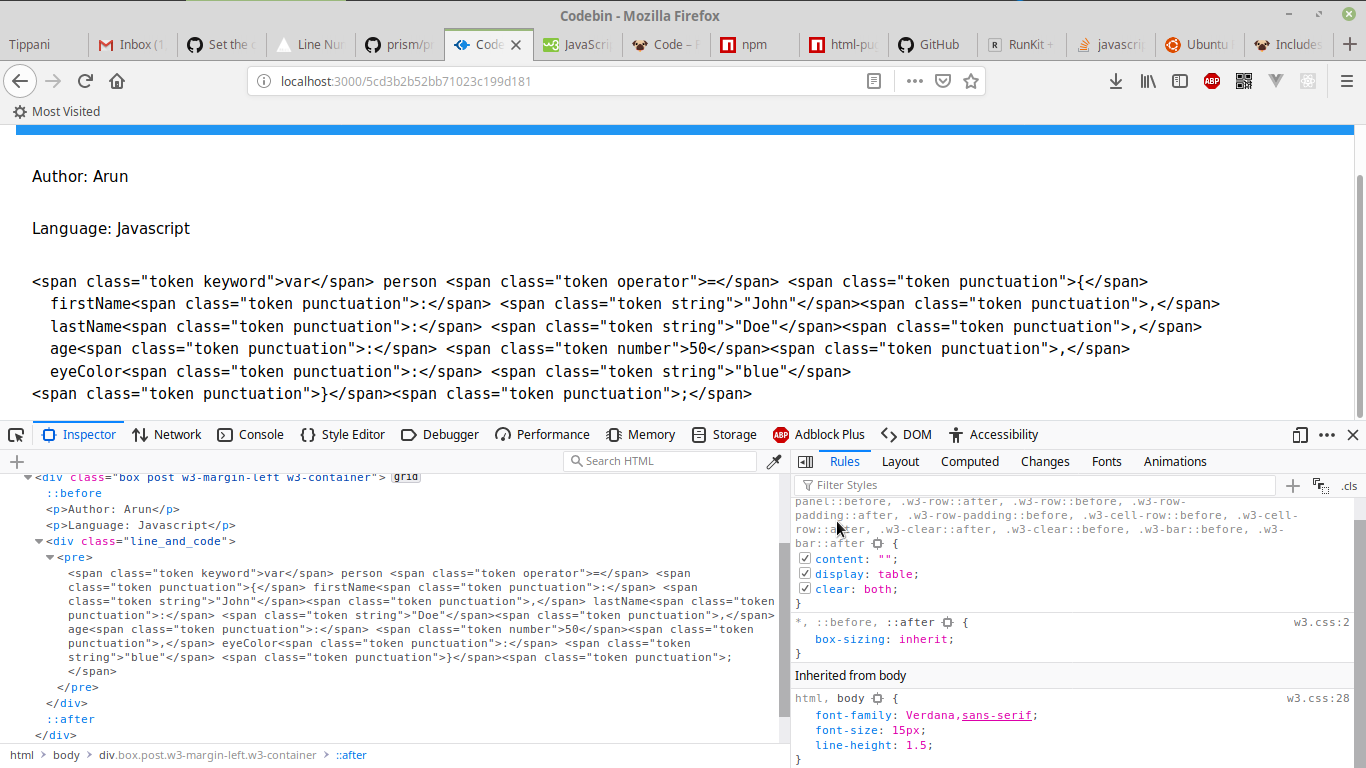Close the developer tools panel
1366x768 pixels.
tap(1353, 435)
